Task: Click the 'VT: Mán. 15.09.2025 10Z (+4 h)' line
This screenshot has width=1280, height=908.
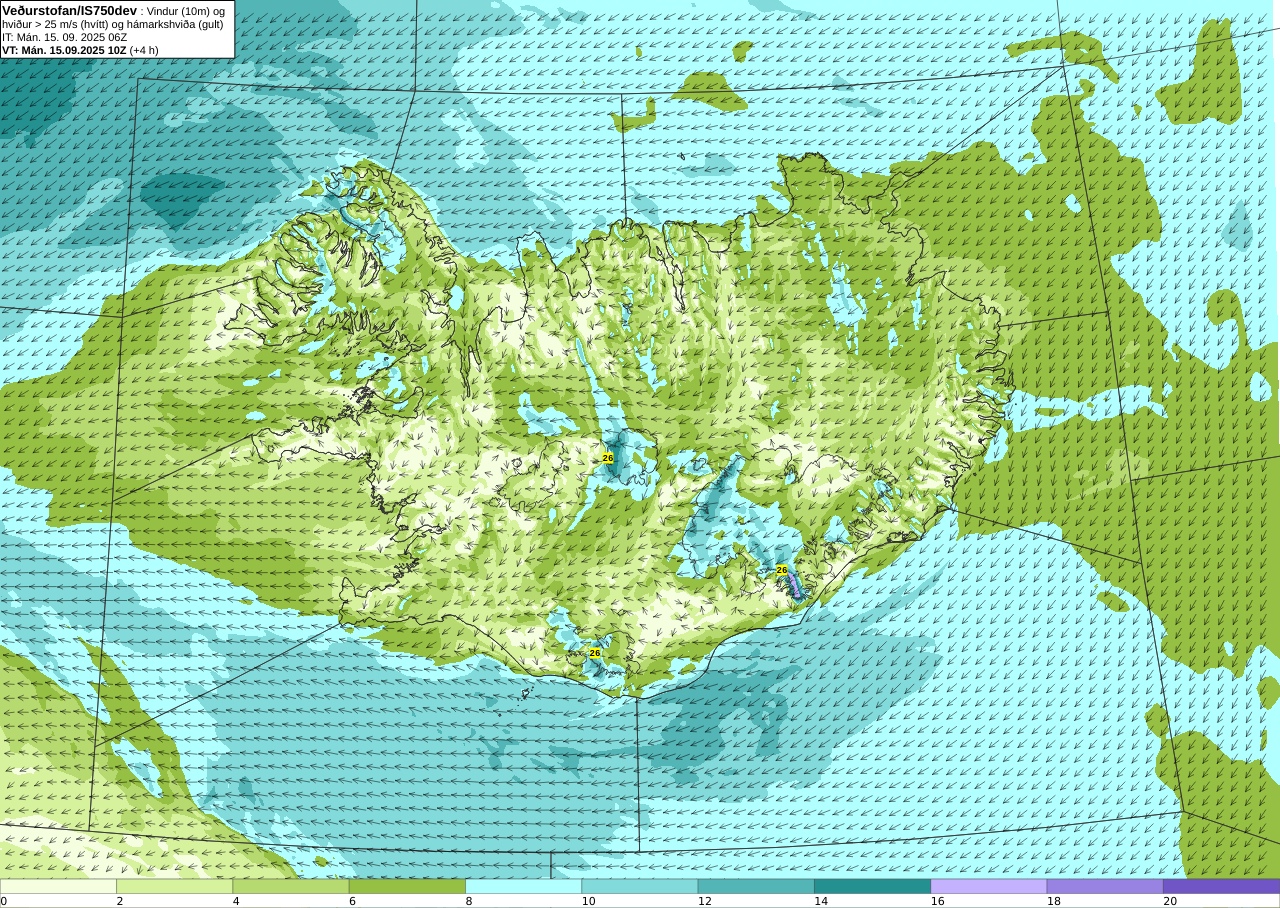Action: click(80, 50)
